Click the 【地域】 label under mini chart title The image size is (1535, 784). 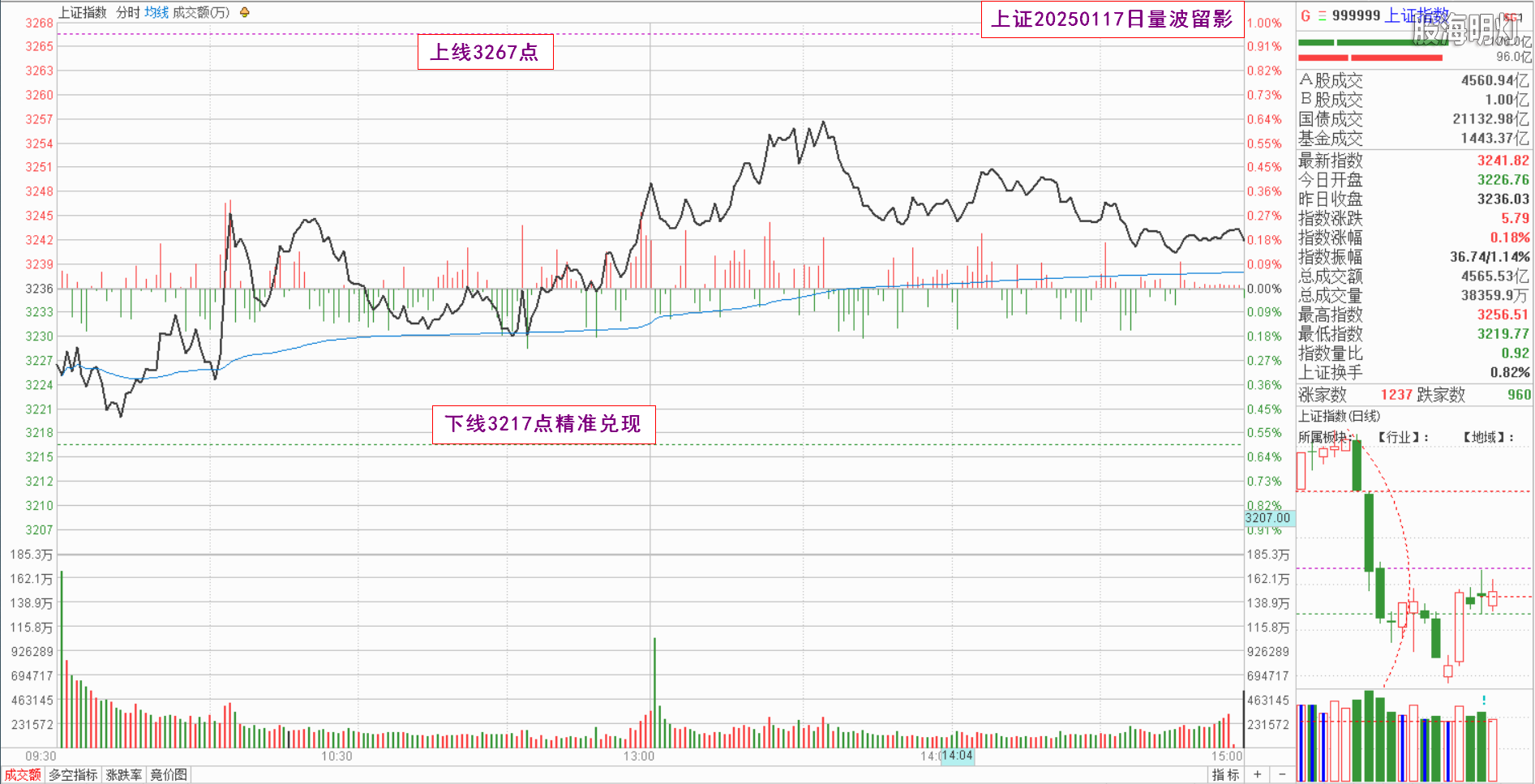pos(1488,437)
